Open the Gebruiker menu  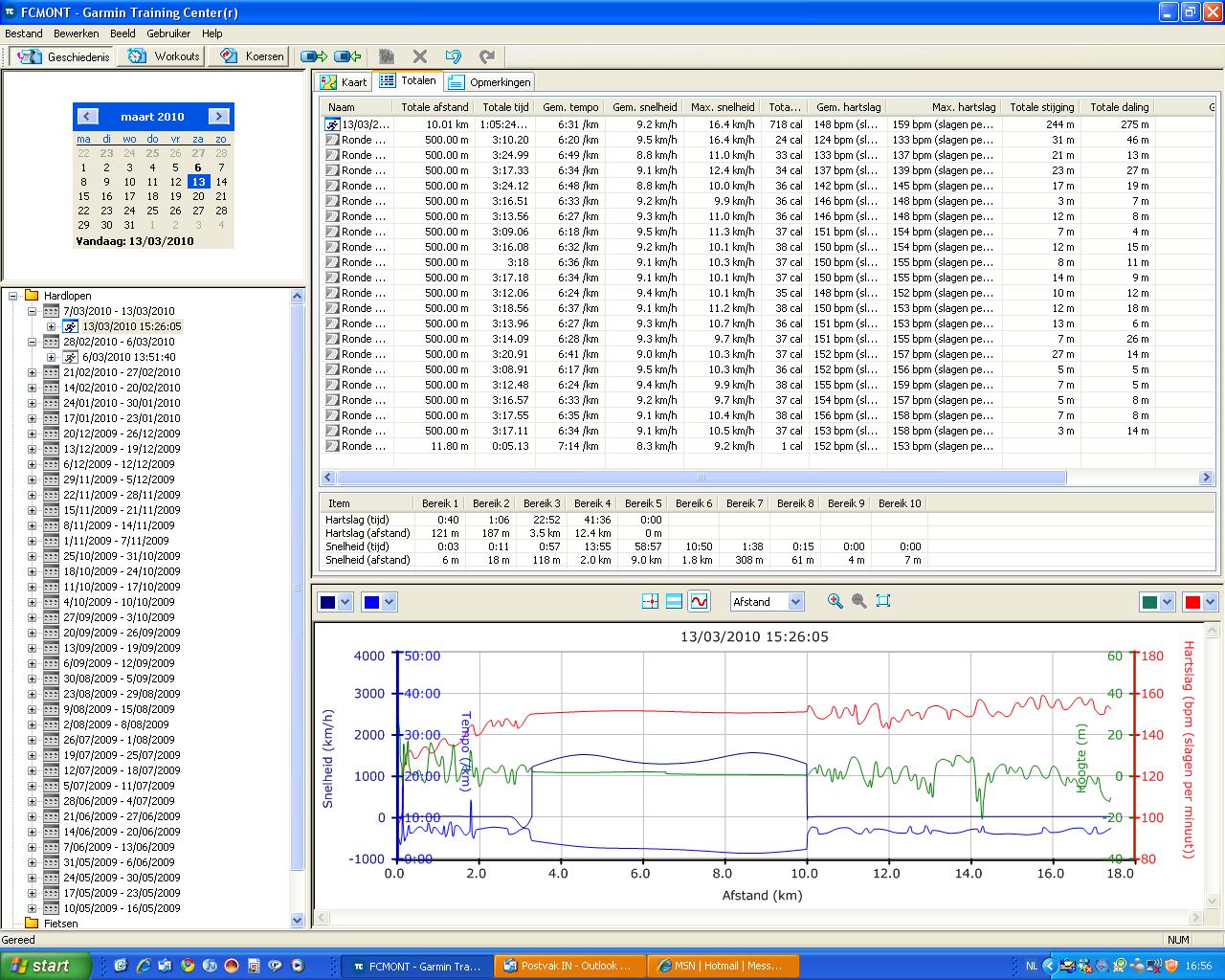pos(168,33)
